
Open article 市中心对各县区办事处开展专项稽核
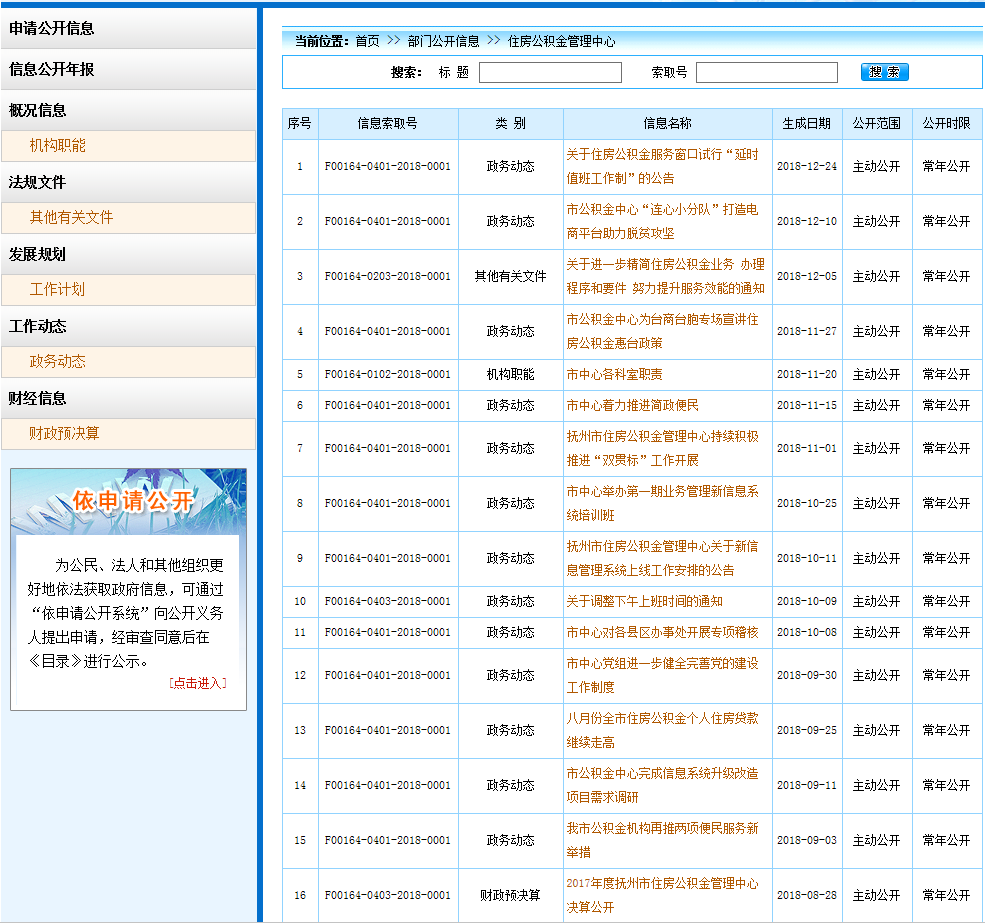[662, 632]
